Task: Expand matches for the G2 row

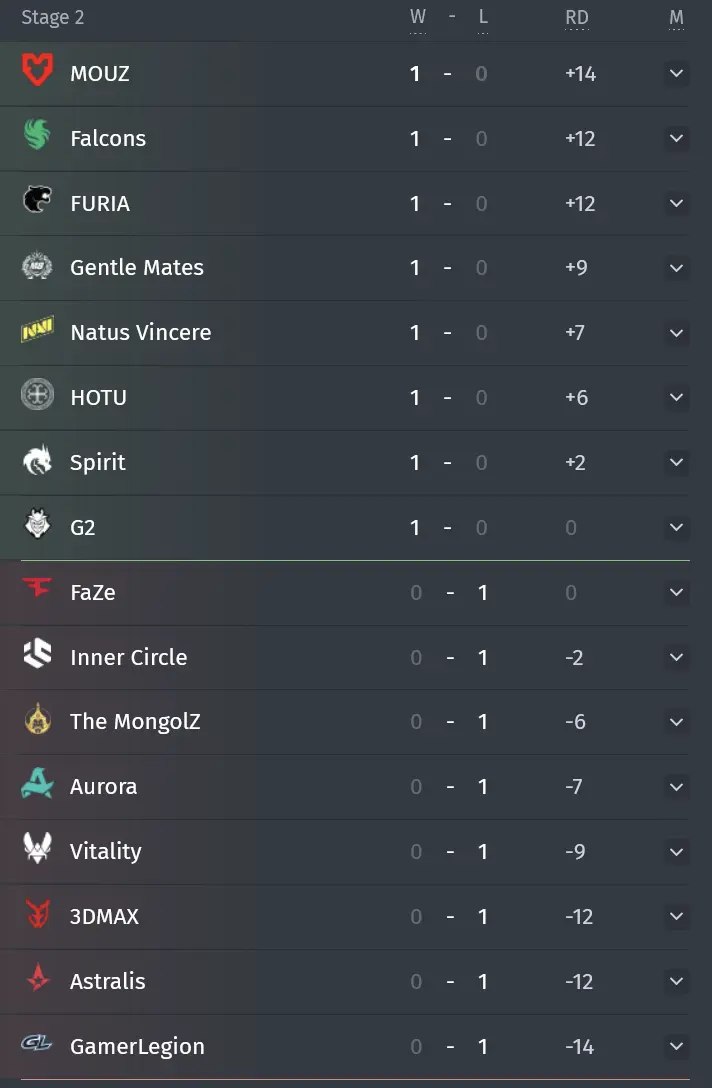Action: point(676,527)
